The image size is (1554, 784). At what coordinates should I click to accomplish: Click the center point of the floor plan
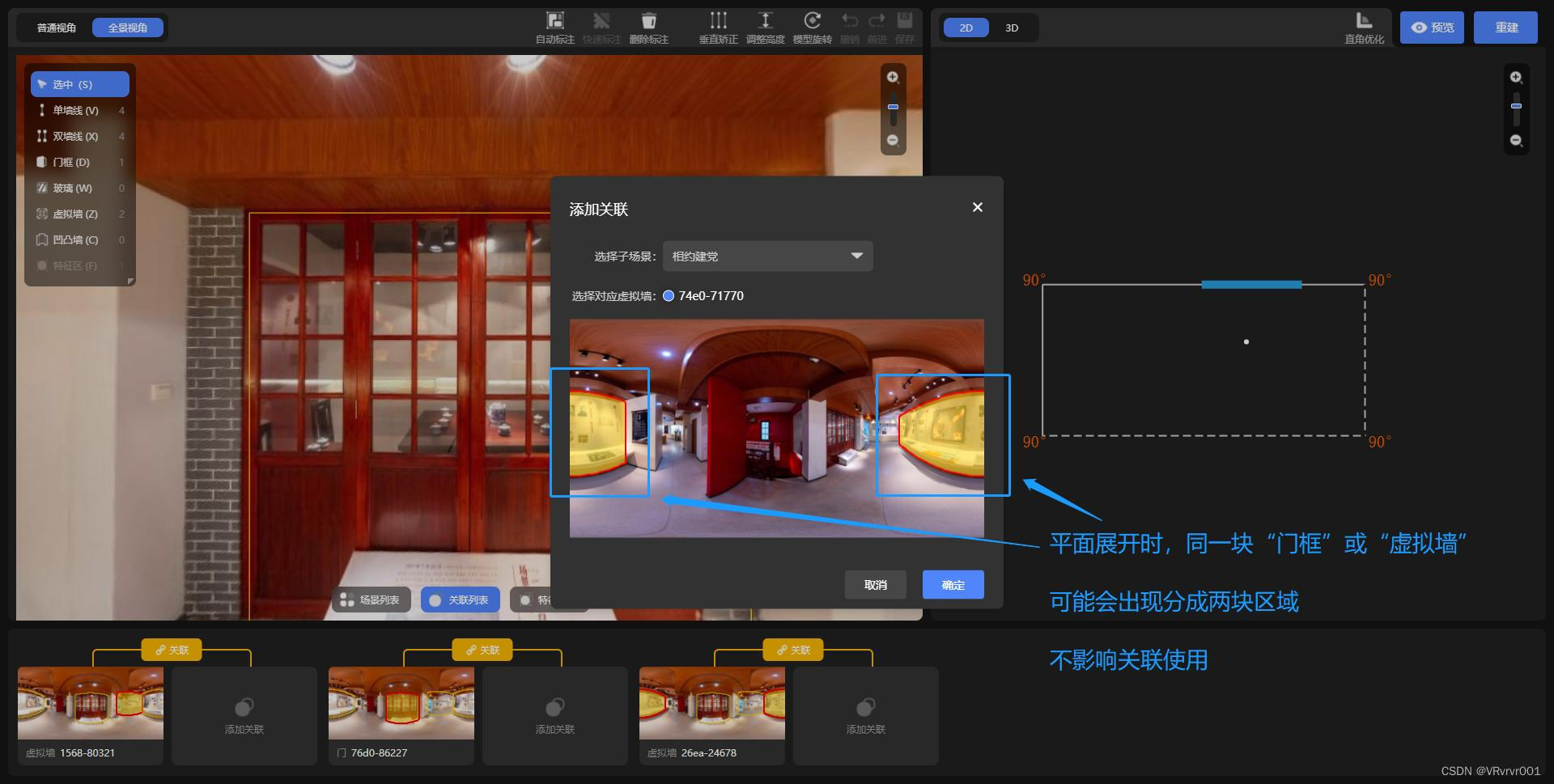pyautogui.click(x=1246, y=341)
